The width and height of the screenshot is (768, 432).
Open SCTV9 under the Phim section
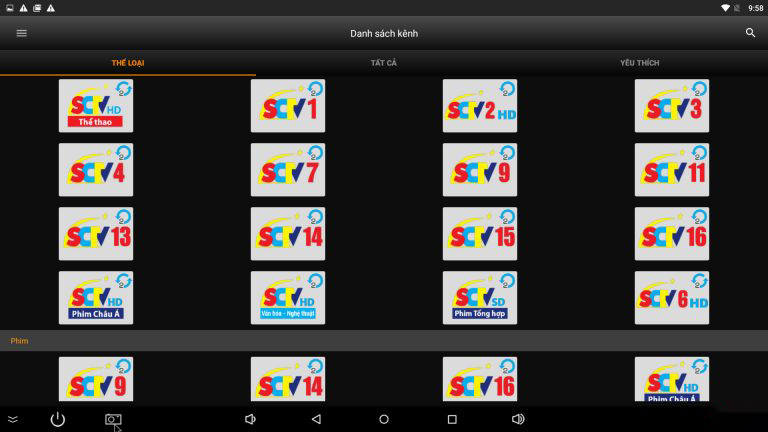[x=96, y=379]
